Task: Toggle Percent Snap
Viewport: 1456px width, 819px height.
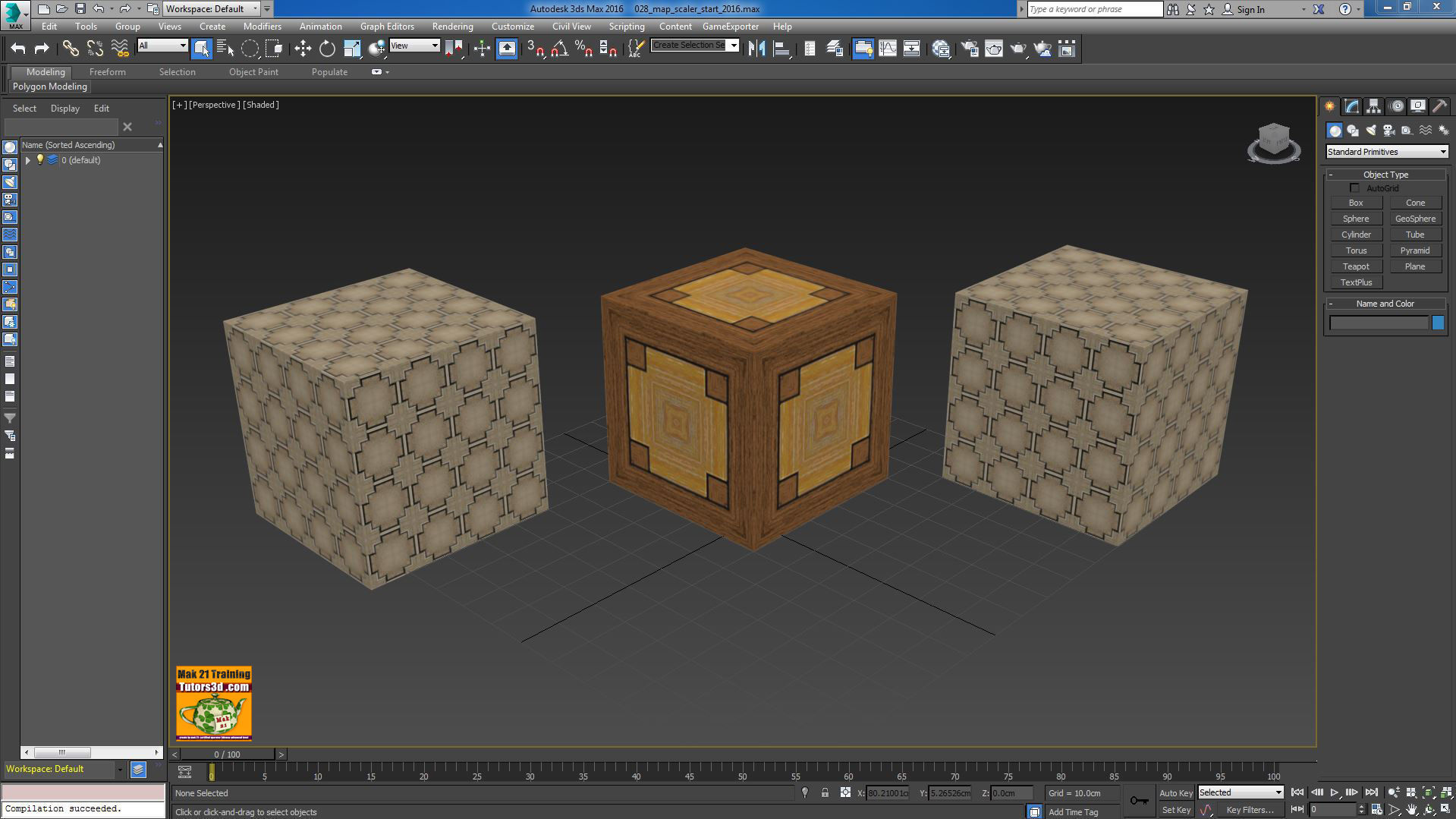Action: coord(583,49)
